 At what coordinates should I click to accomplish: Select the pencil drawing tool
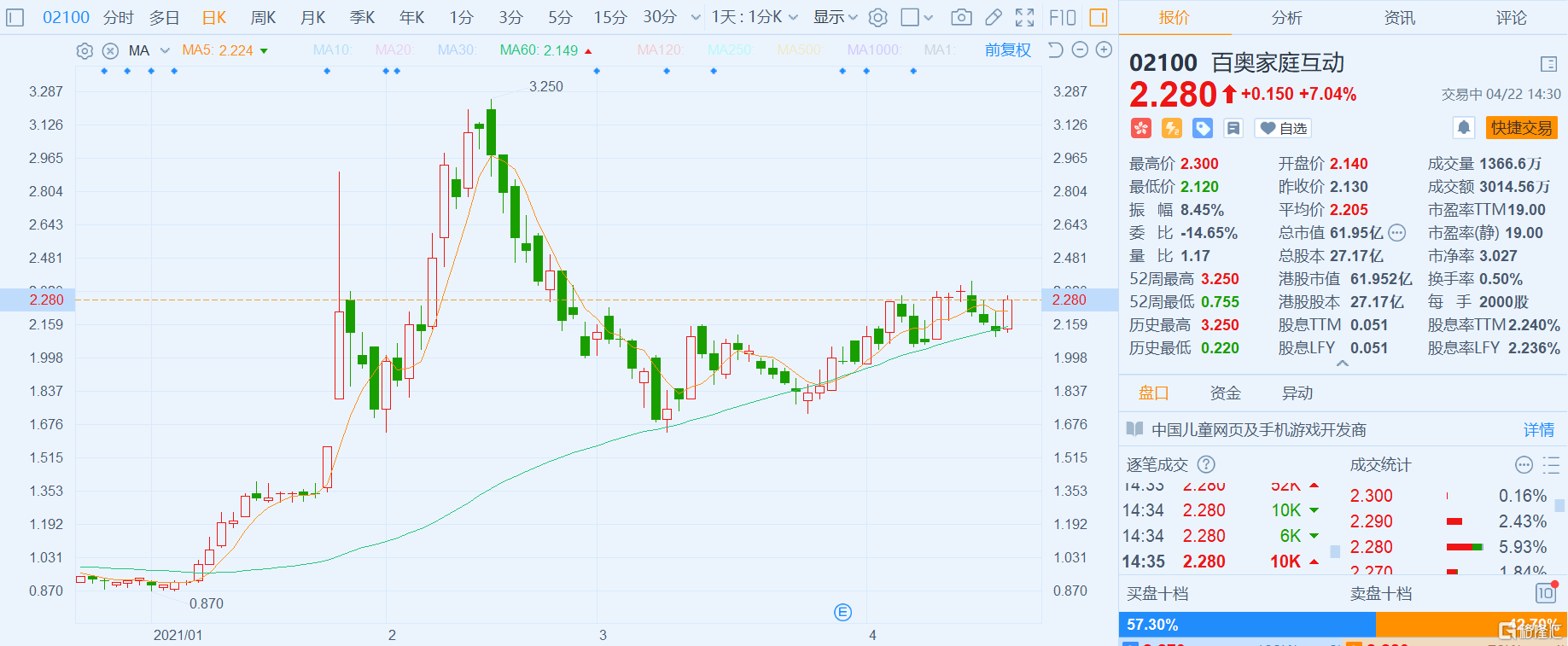(x=994, y=17)
